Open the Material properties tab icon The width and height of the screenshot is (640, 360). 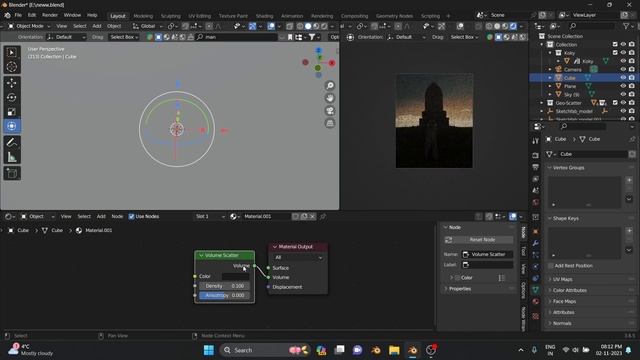[x=536, y=302]
